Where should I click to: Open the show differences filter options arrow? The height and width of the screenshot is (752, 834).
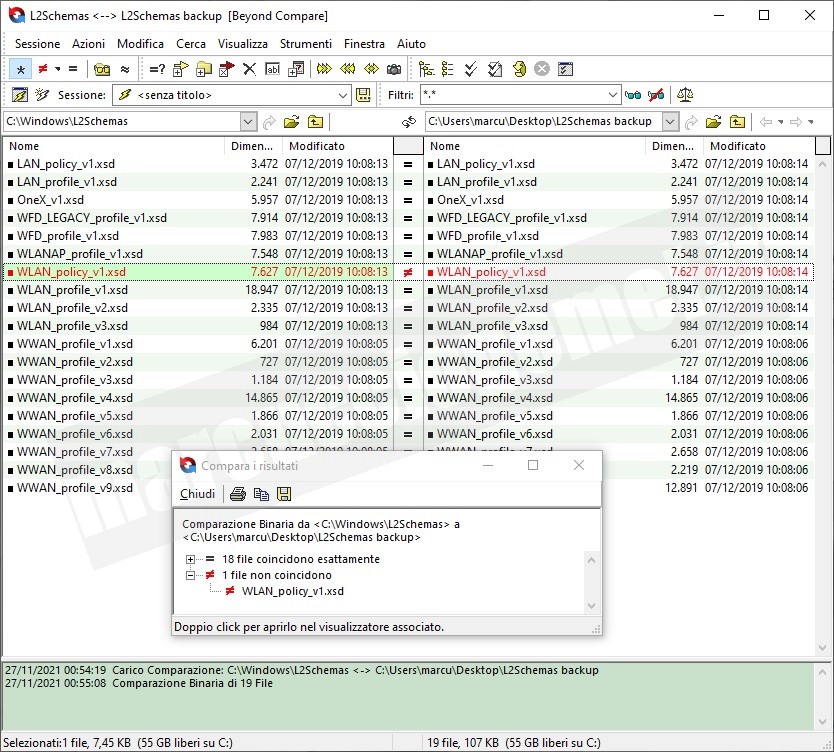pyautogui.click(x=57, y=69)
